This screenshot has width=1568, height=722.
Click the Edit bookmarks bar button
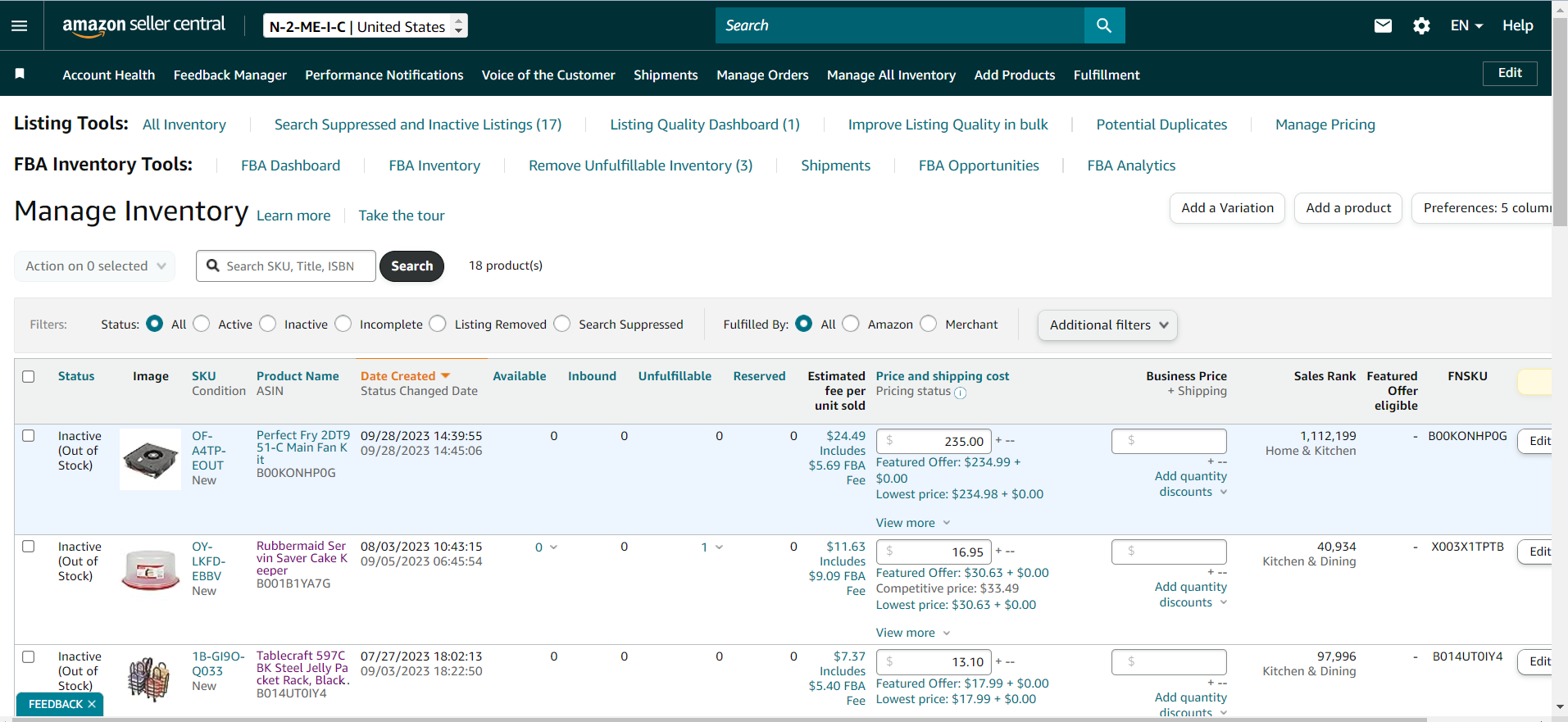[1510, 73]
